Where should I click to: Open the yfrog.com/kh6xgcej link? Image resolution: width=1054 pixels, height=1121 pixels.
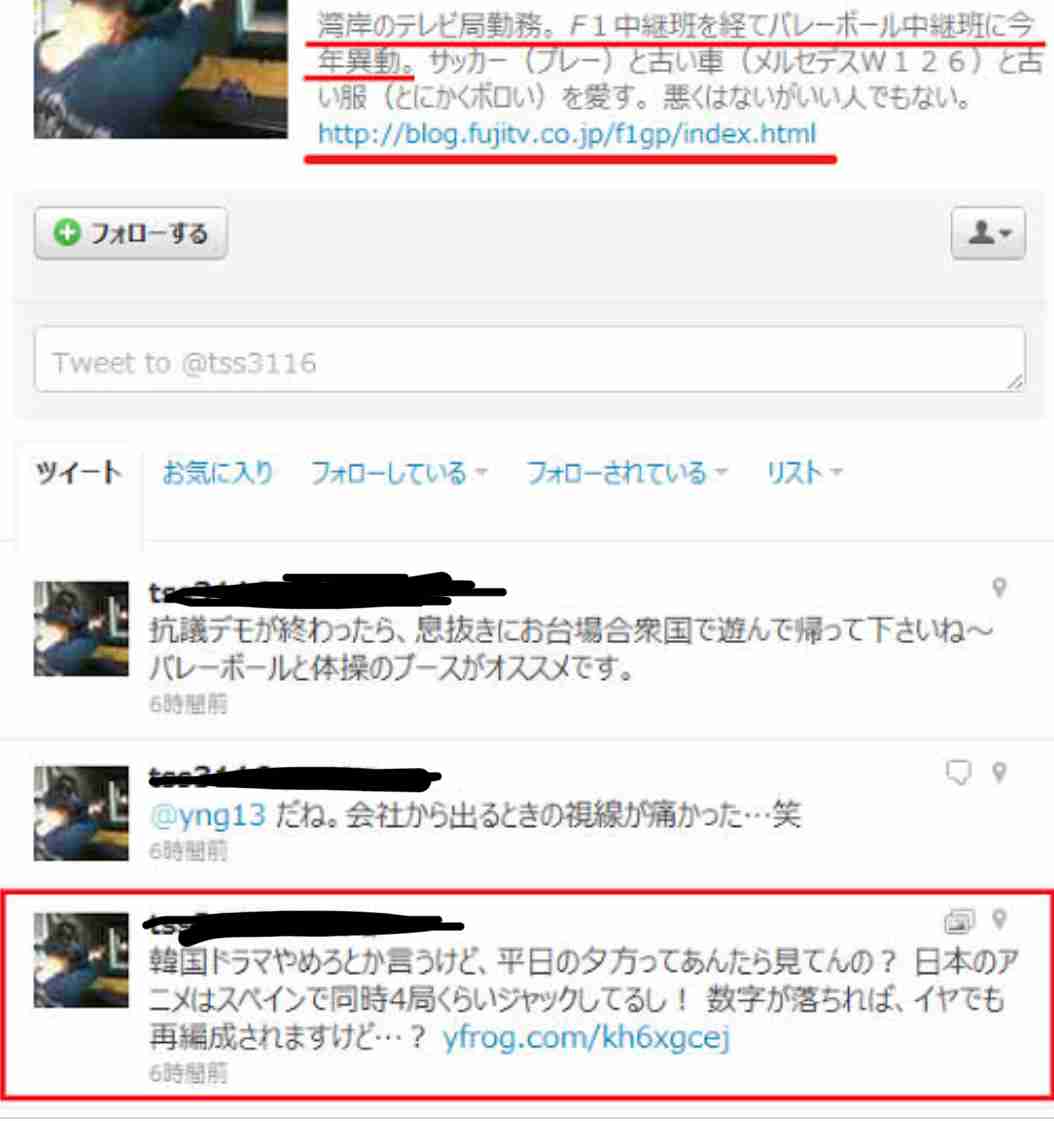pyautogui.click(x=586, y=1037)
